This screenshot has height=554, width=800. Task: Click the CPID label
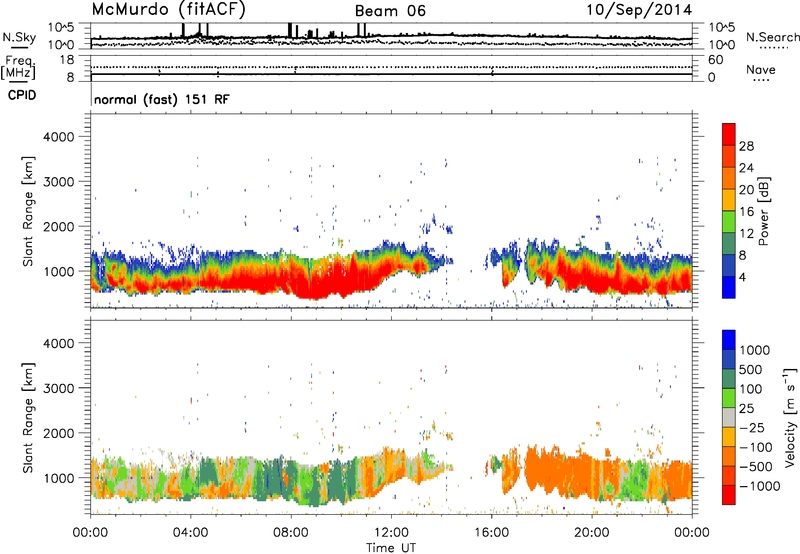click(x=22, y=95)
